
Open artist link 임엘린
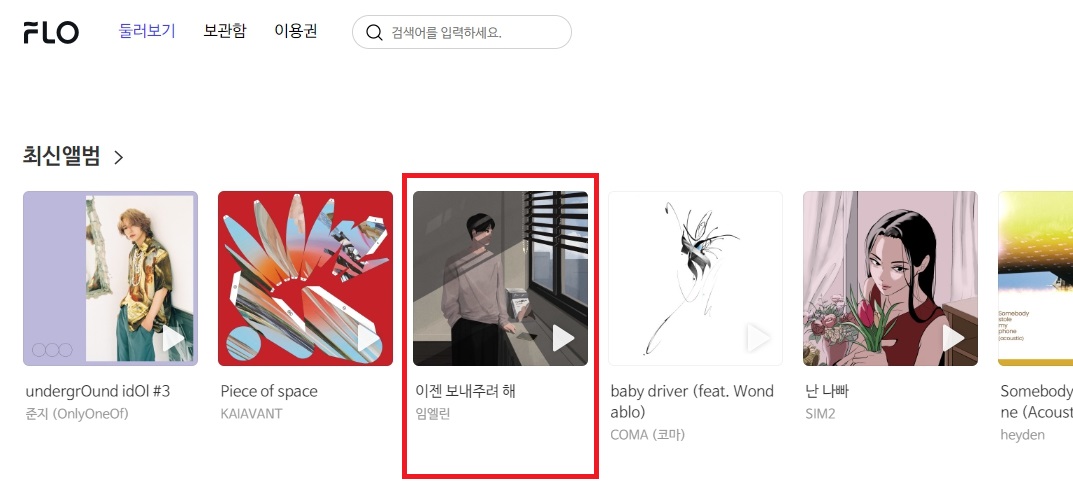point(432,414)
